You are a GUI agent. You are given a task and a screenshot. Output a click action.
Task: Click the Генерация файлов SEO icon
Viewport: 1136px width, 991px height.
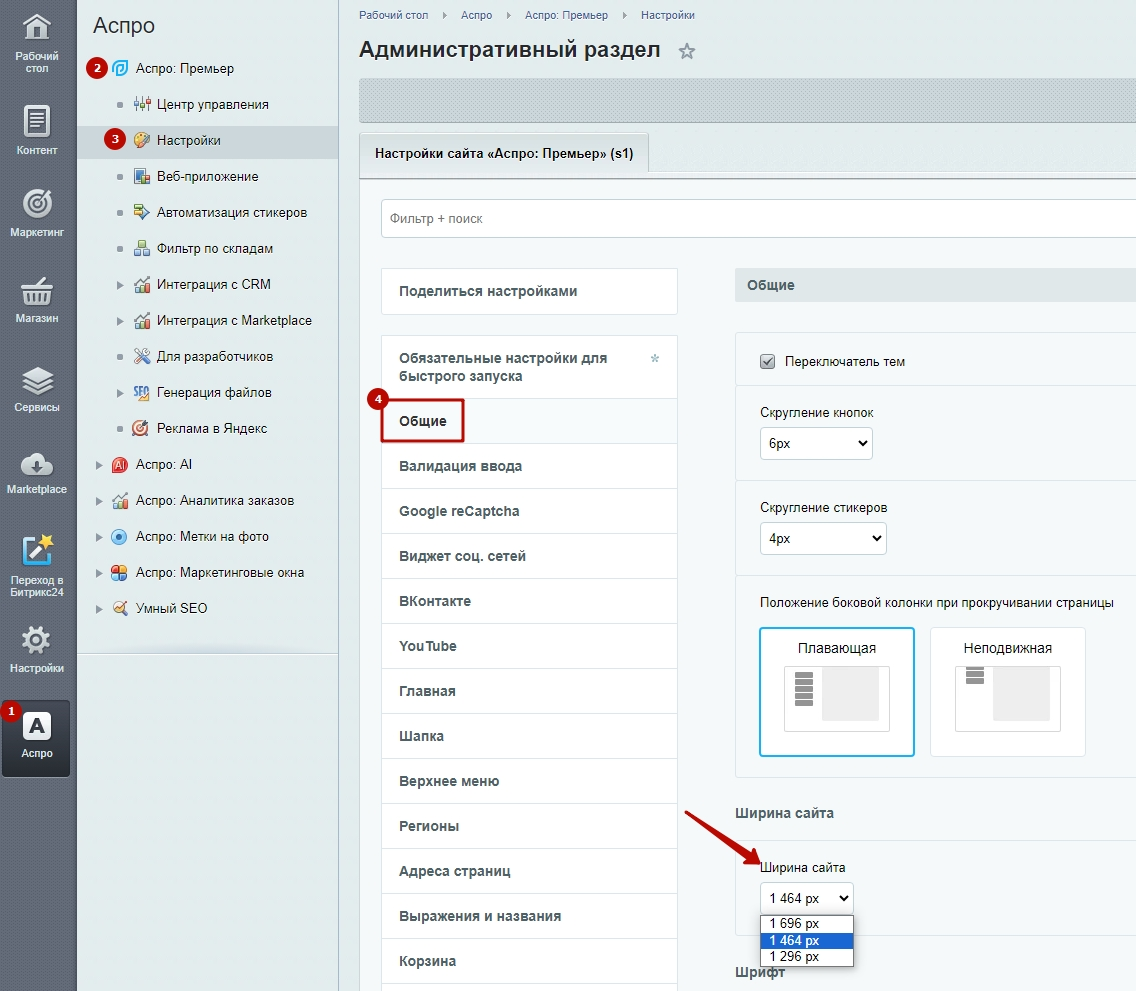click(142, 392)
